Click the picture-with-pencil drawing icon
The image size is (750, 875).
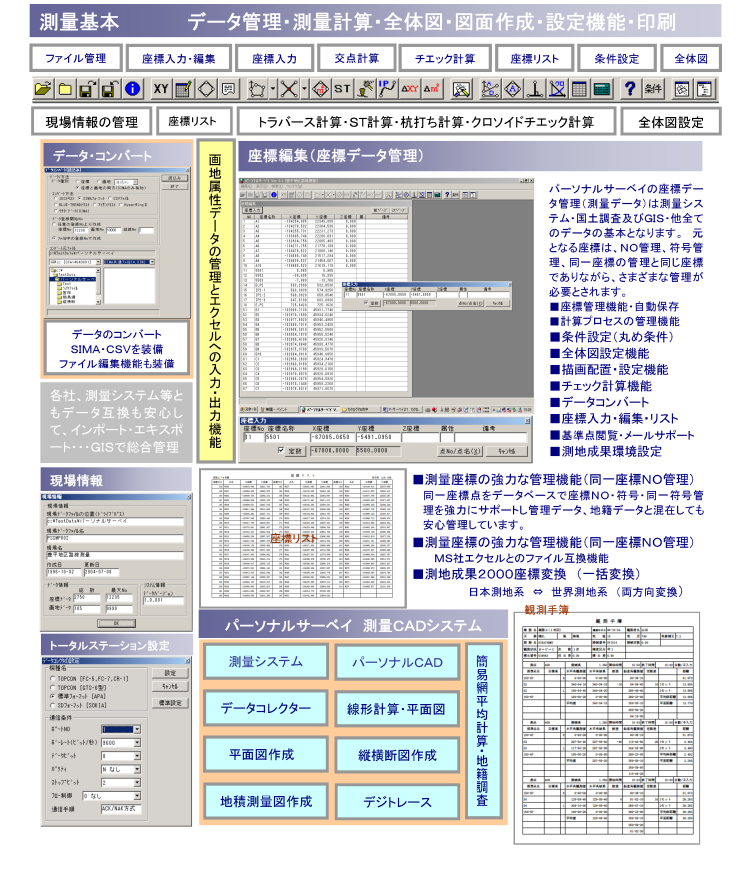(461, 89)
